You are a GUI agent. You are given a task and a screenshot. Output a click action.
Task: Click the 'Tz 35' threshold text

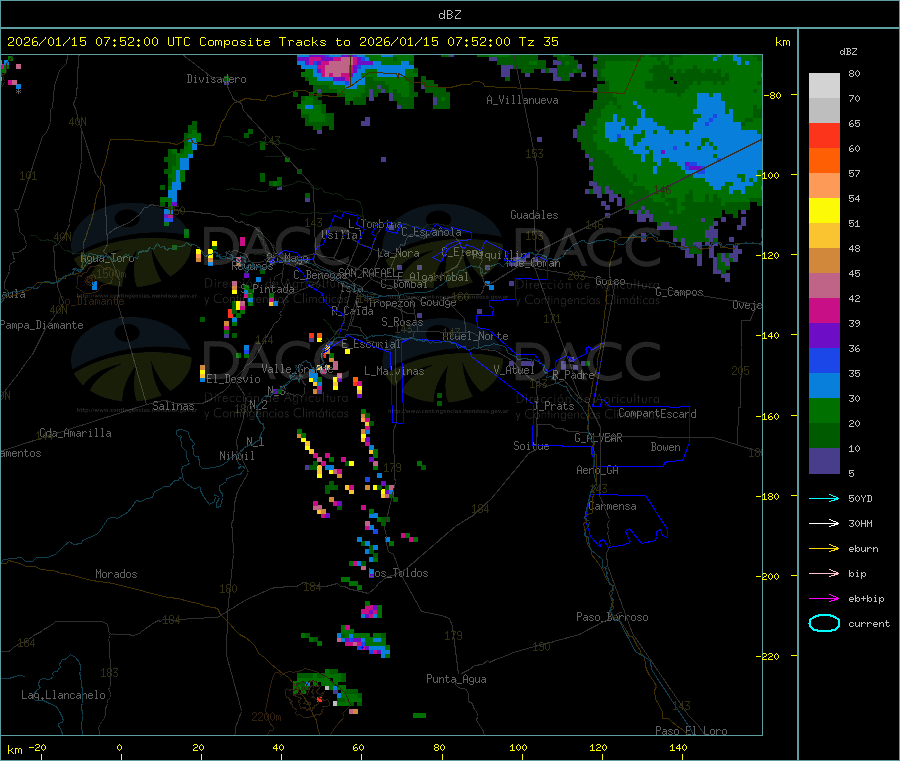[538, 42]
